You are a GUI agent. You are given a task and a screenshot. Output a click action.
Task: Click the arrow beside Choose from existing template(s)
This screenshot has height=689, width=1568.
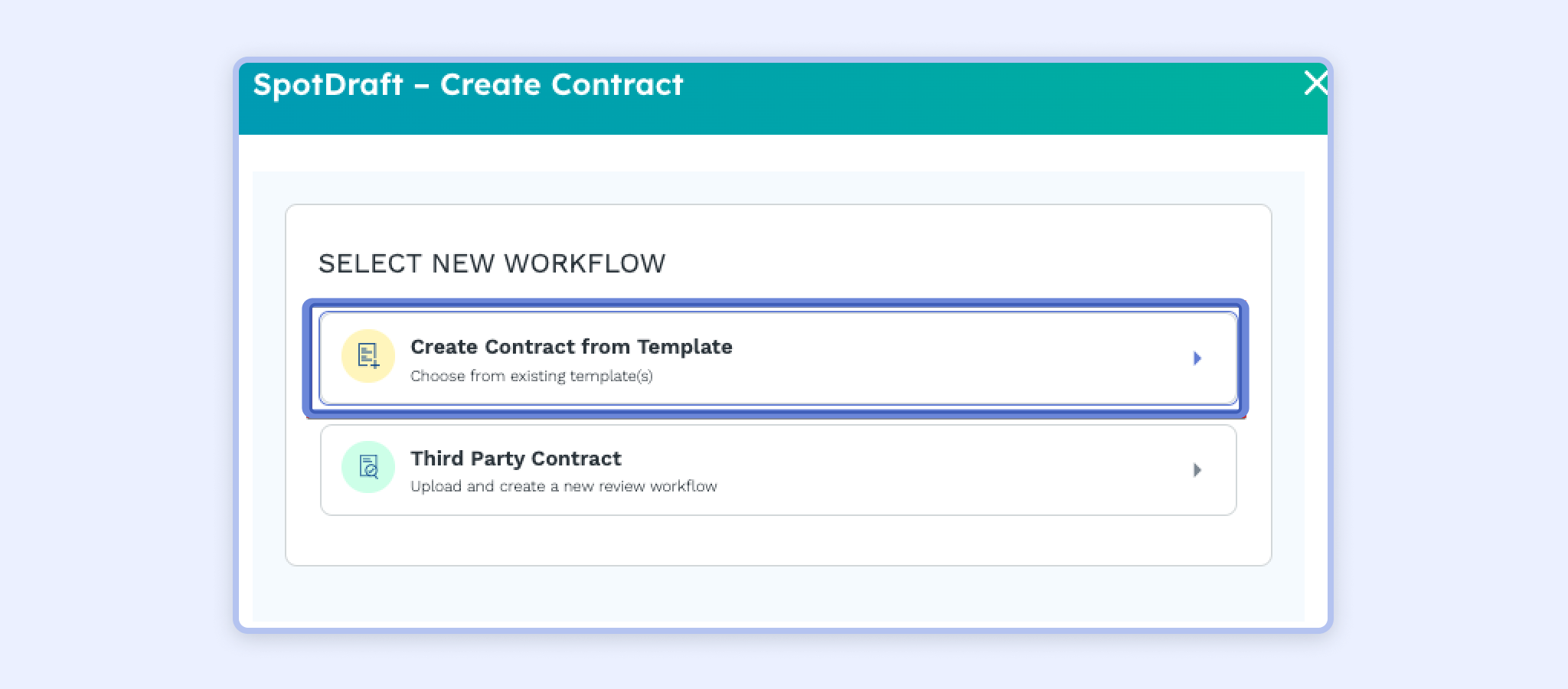pos(1198,358)
